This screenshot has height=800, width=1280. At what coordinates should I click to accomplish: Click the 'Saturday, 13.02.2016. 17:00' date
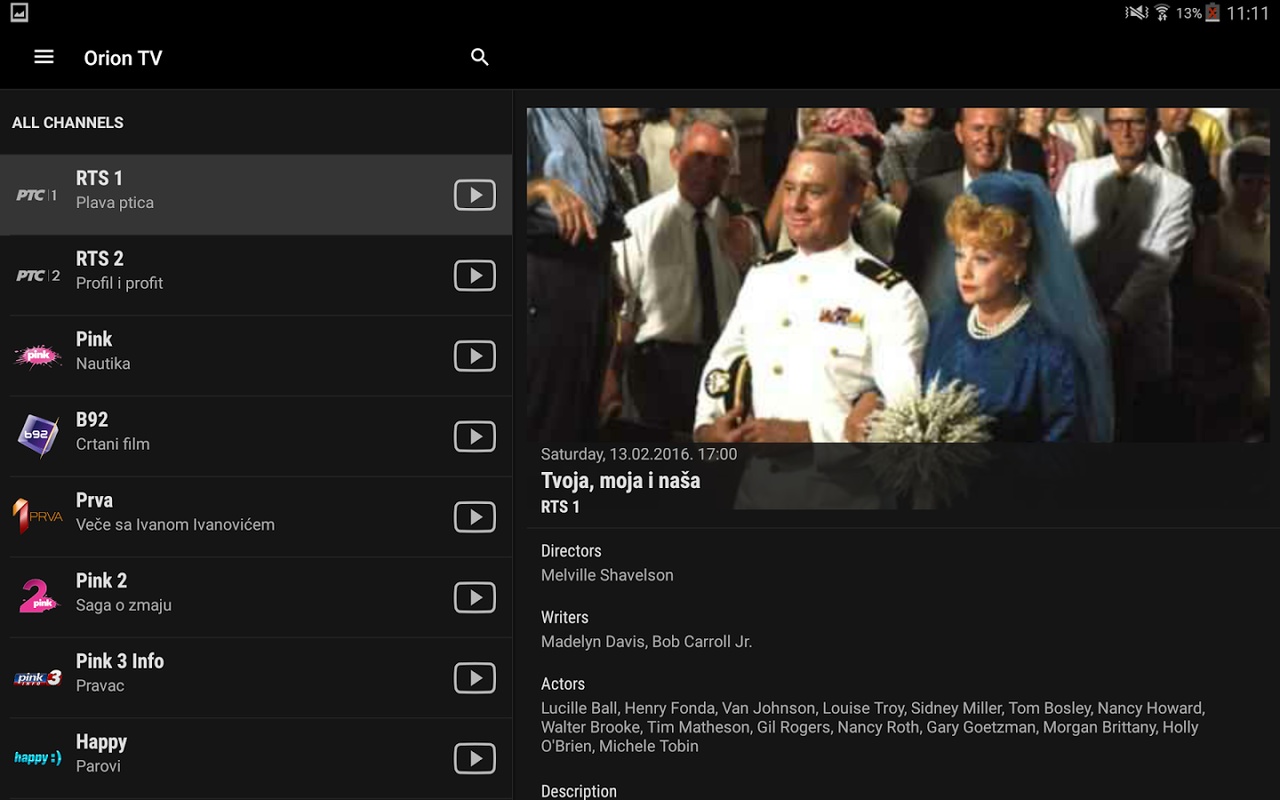(639, 454)
